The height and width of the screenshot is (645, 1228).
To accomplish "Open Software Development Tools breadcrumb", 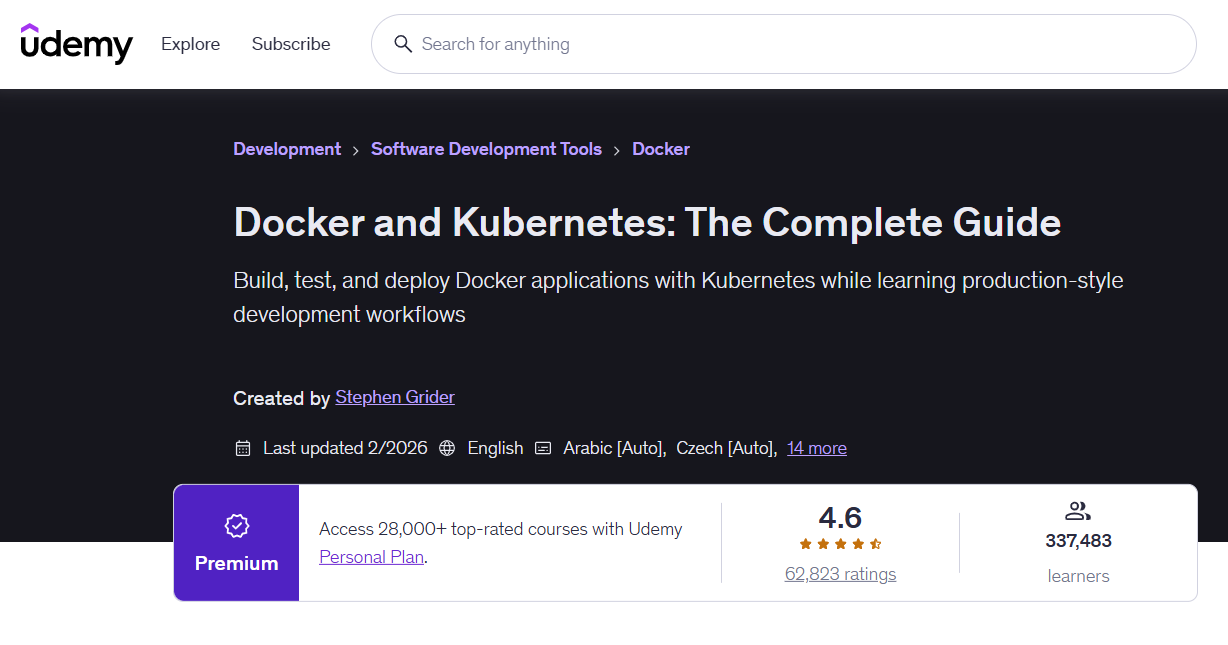I will point(486,149).
